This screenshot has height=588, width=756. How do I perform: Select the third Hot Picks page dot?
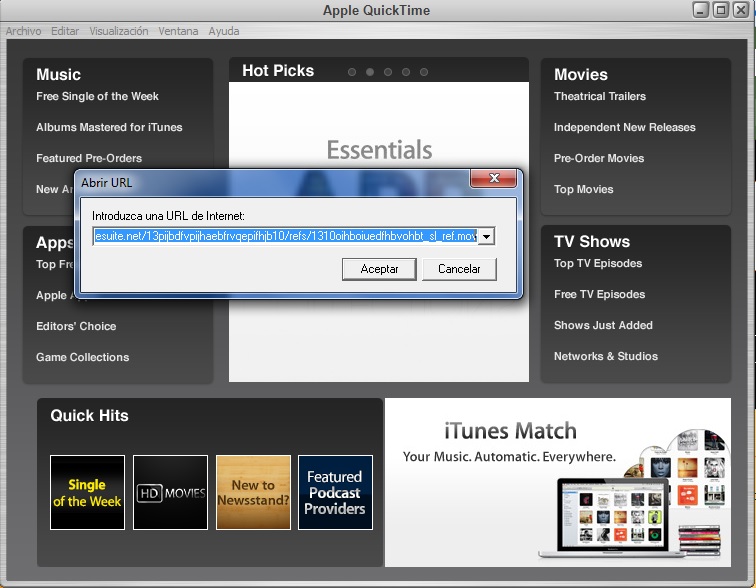pyautogui.click(x=388, y=72)
